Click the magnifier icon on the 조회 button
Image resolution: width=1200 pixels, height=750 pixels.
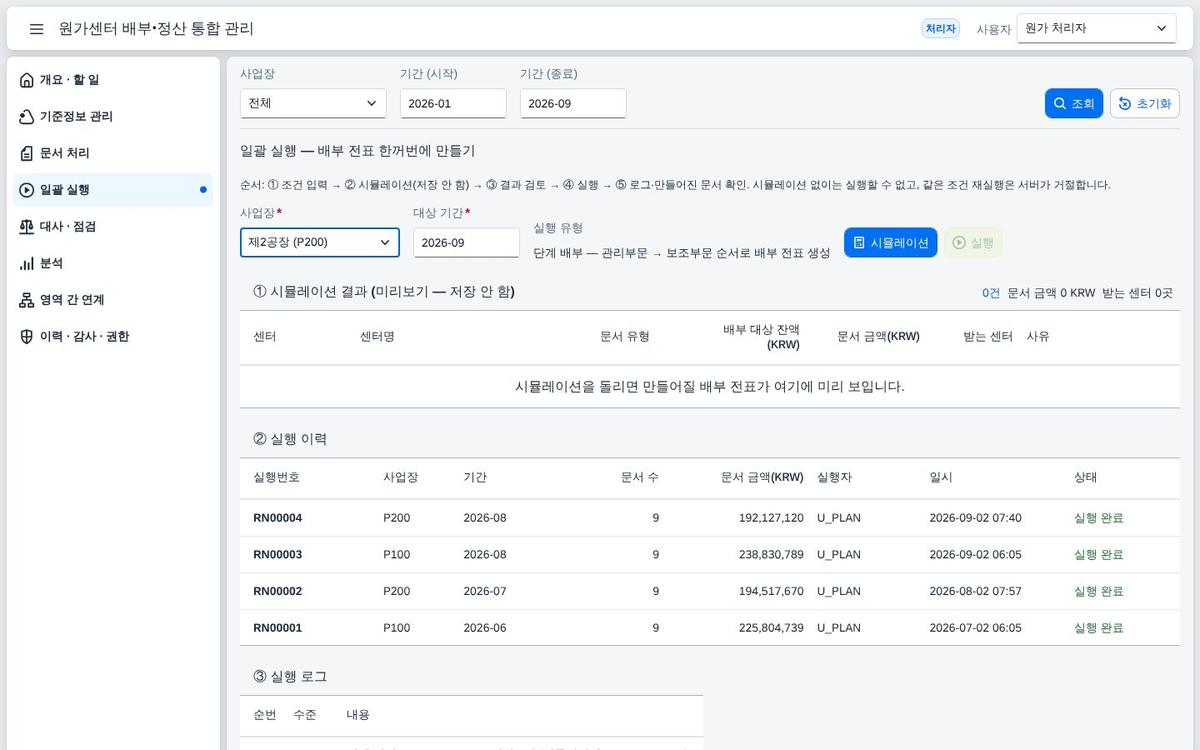(1060, 103)
